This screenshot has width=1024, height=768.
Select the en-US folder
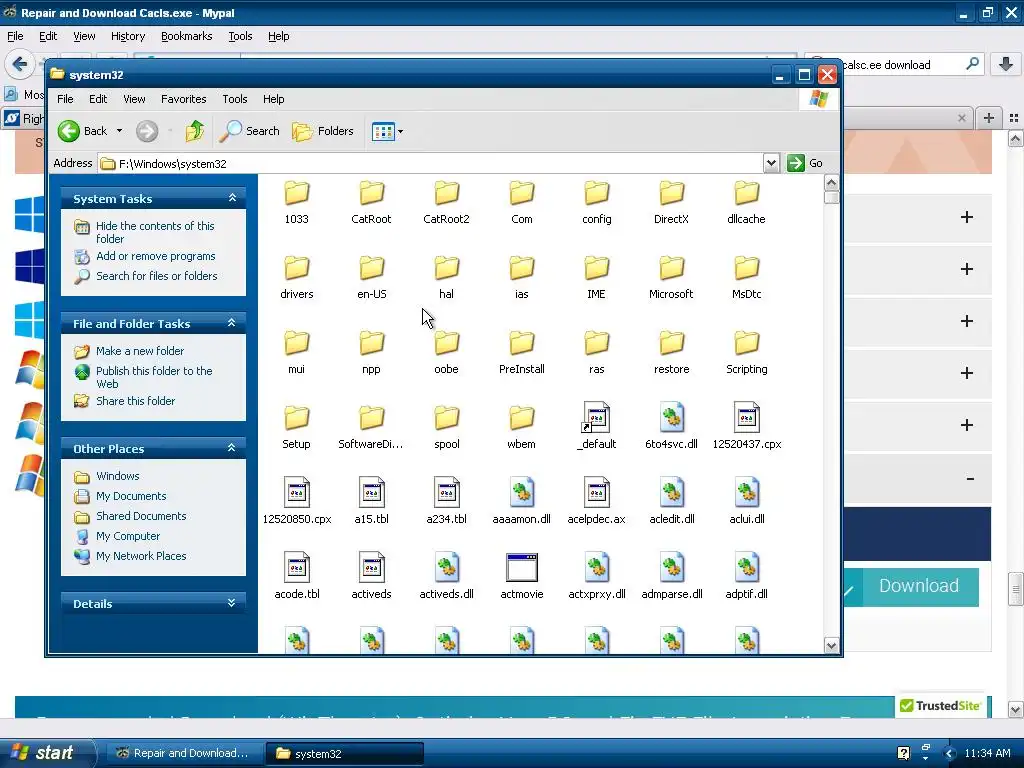coord(372,278)
